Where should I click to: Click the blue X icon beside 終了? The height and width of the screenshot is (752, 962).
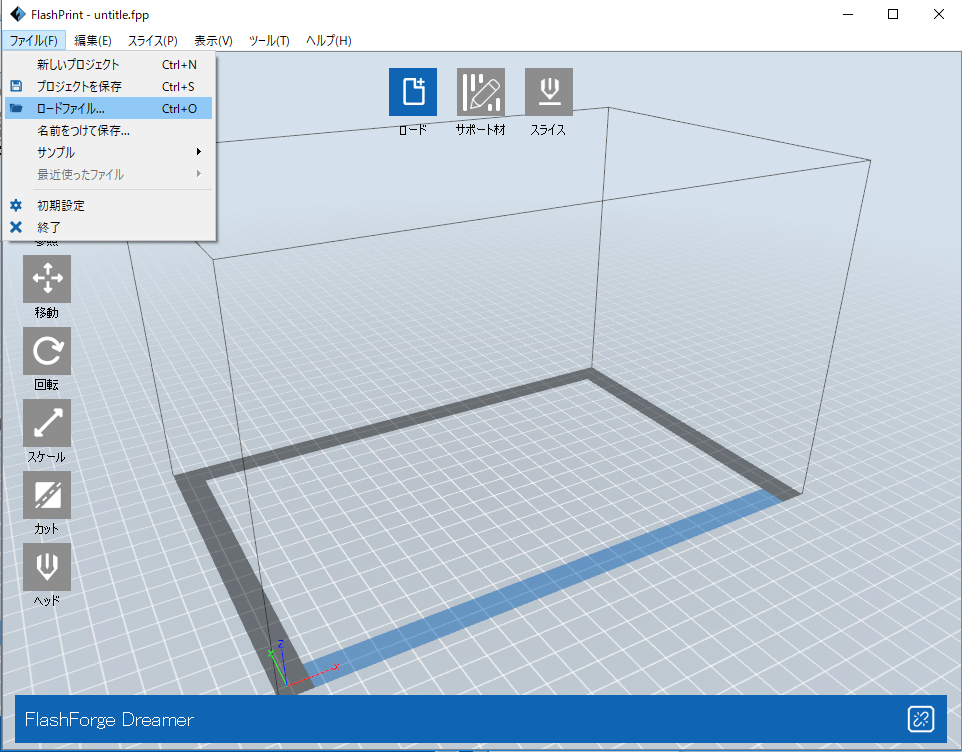click(17, 227)
